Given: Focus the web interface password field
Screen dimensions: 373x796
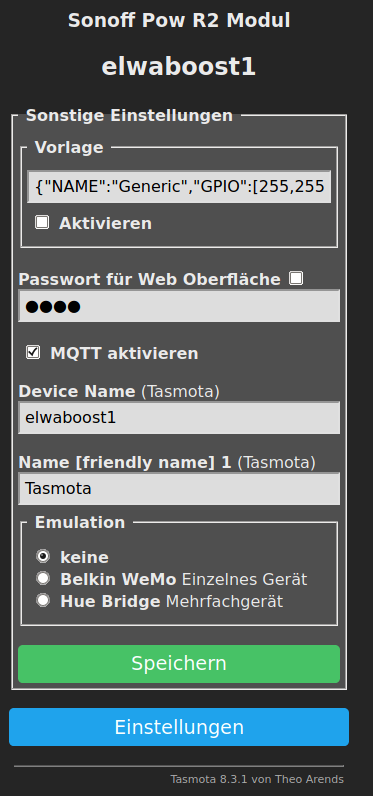Looking at the screenshot, I should (179, 306).
